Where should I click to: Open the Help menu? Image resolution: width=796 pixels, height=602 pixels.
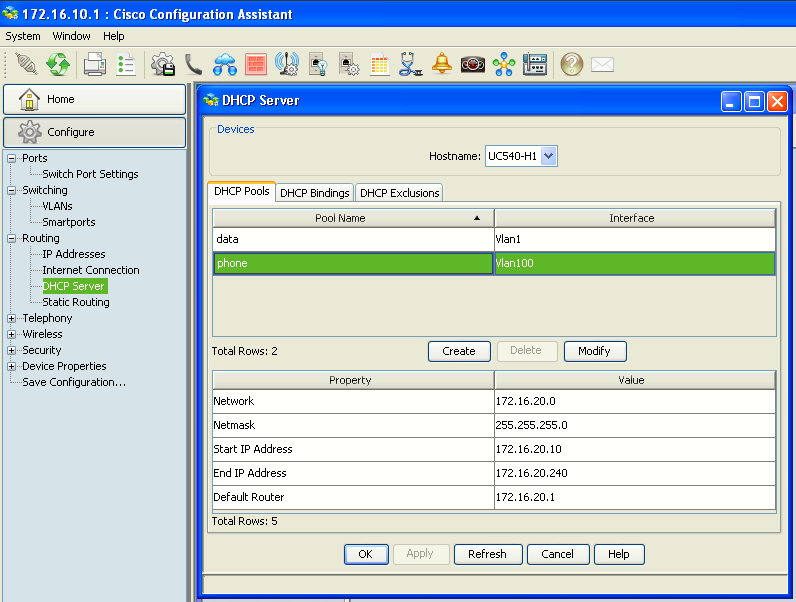click(x=114, y=36)
